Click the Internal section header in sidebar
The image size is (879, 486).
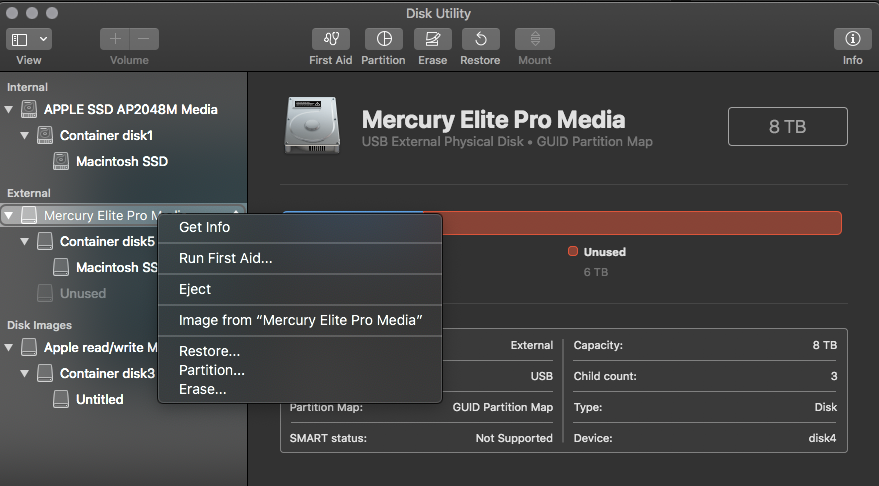click(27, 87)
